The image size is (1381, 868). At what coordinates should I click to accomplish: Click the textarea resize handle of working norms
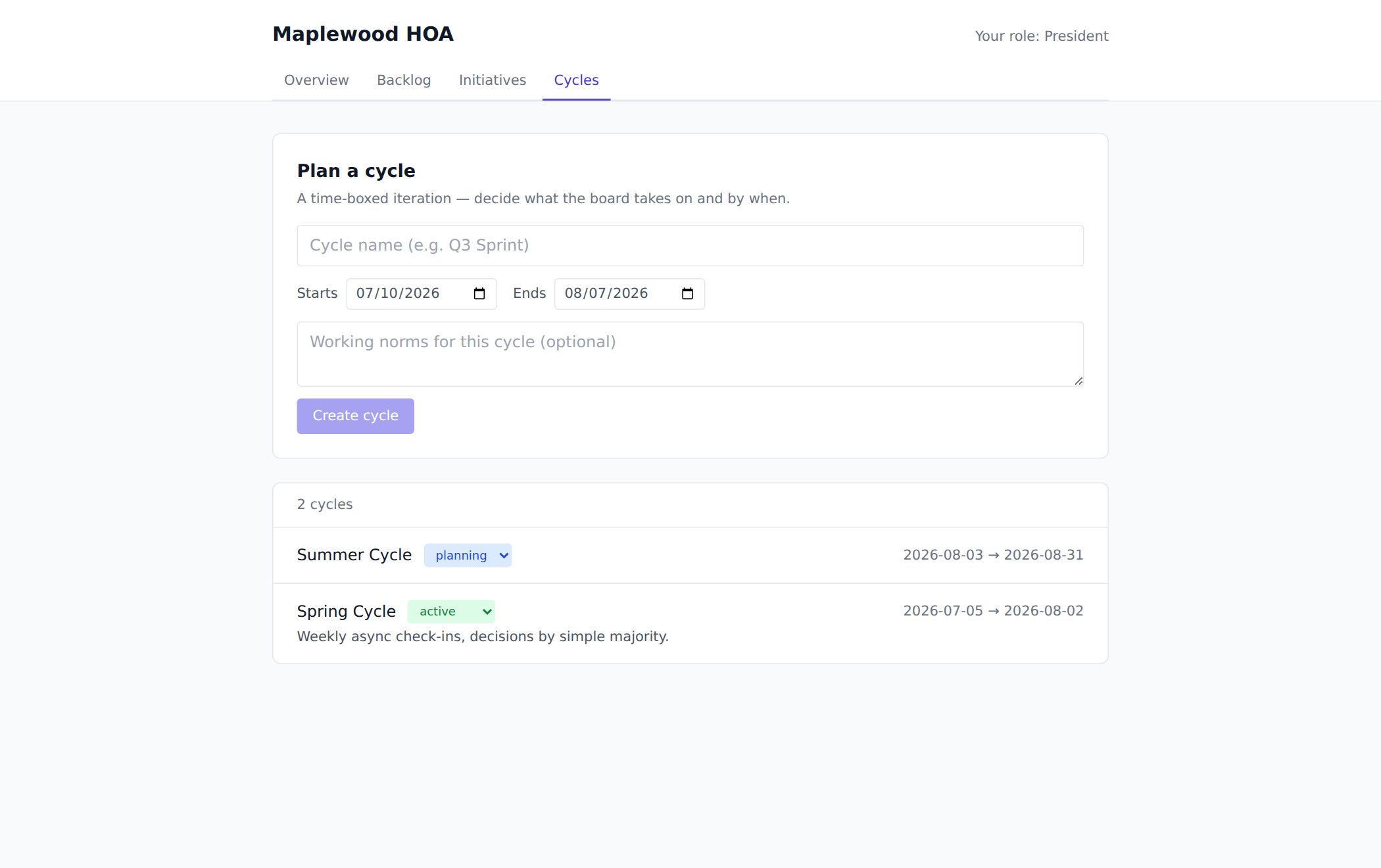pos(1078,381)
